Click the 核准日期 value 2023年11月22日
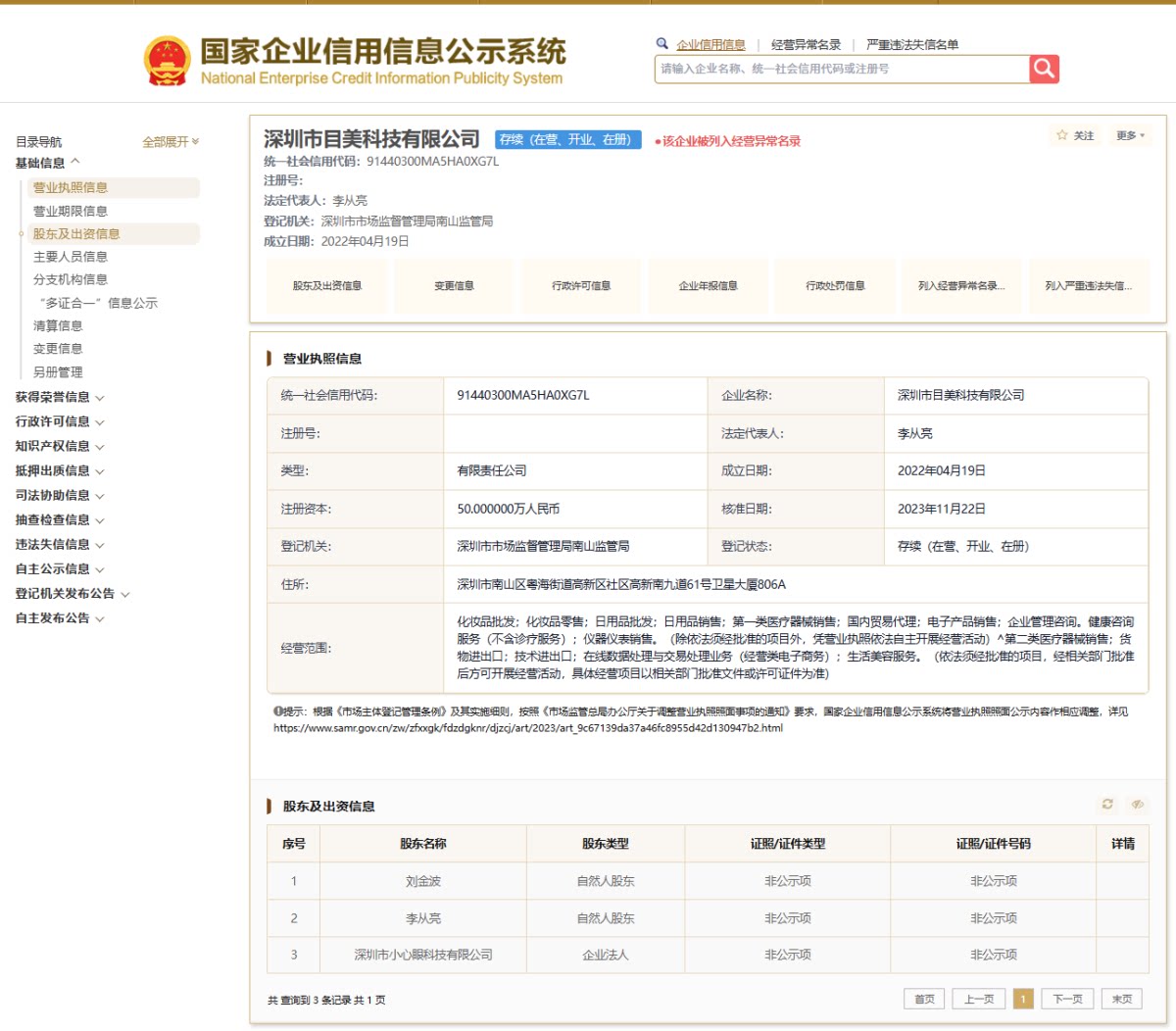The image size is (1176, 1031). [x=942, y=509]
